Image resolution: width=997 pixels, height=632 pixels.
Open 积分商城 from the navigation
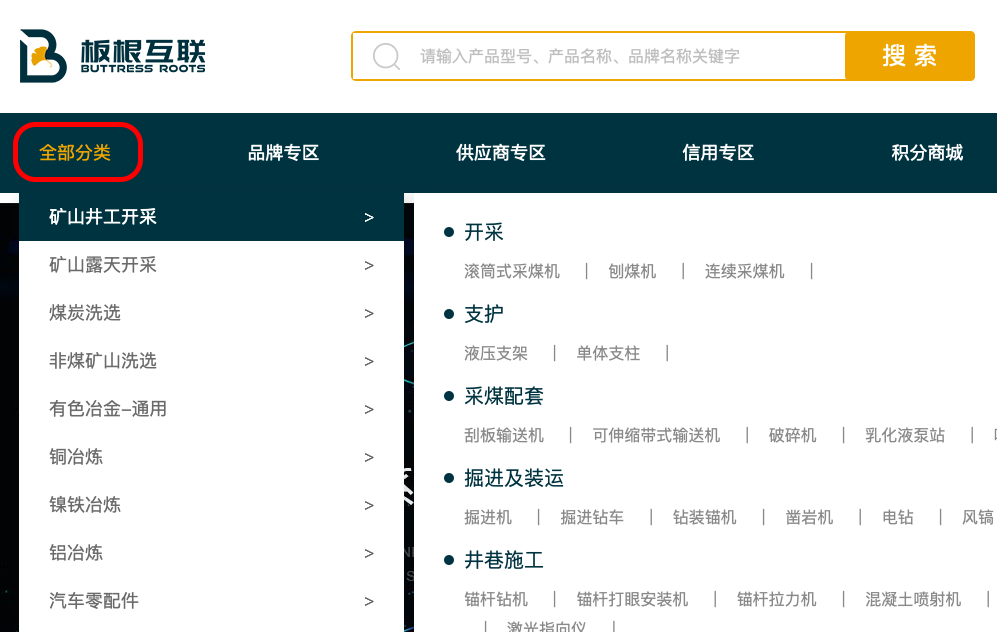(x=926, y=153)
